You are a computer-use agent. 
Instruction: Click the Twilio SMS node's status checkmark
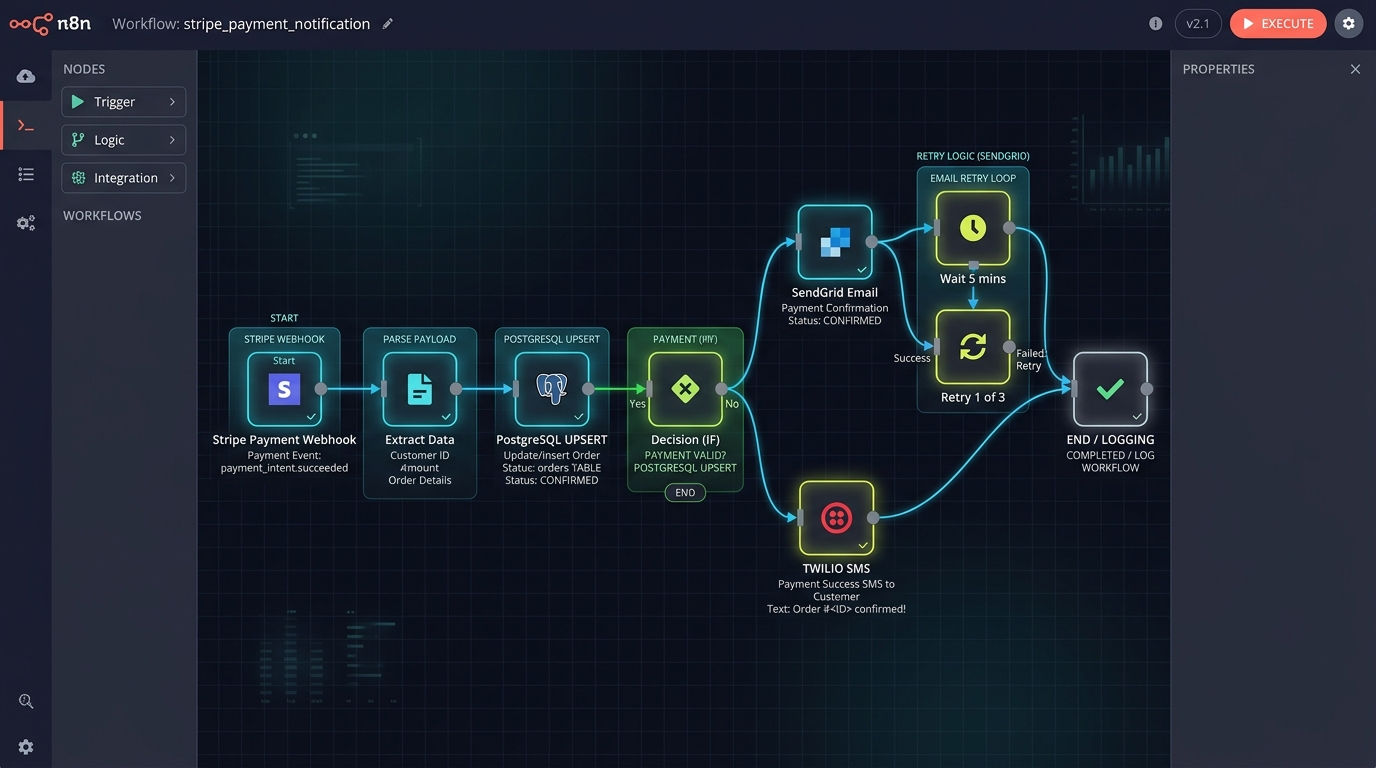(x=862, y=545)
